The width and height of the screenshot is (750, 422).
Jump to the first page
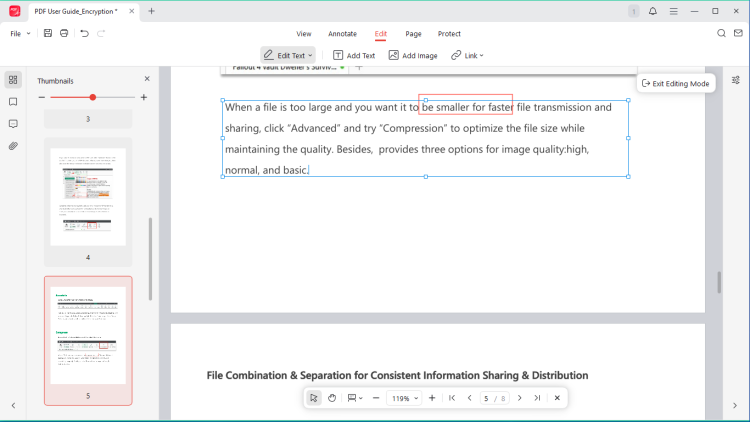pyautogui.click(x=452, y=398)
